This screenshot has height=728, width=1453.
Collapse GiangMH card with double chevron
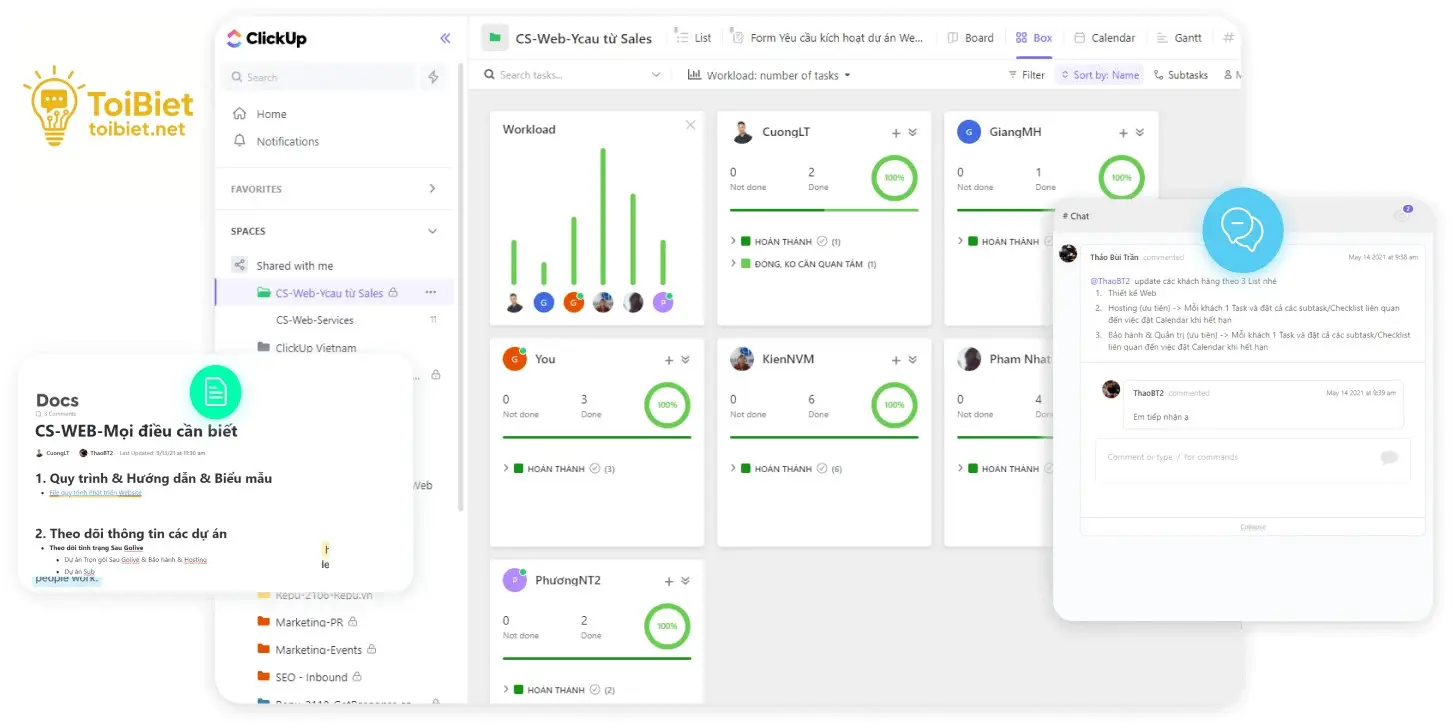click(x=1139, y=133)
